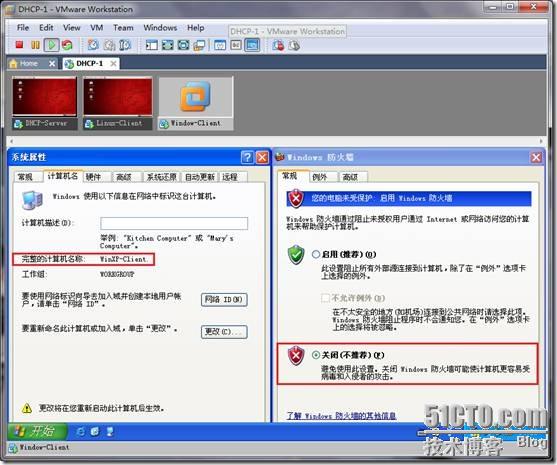Click the summary view toolbar icon
Image resolution: width=557 pixels, height=465 pixels.
click(220, 45)
